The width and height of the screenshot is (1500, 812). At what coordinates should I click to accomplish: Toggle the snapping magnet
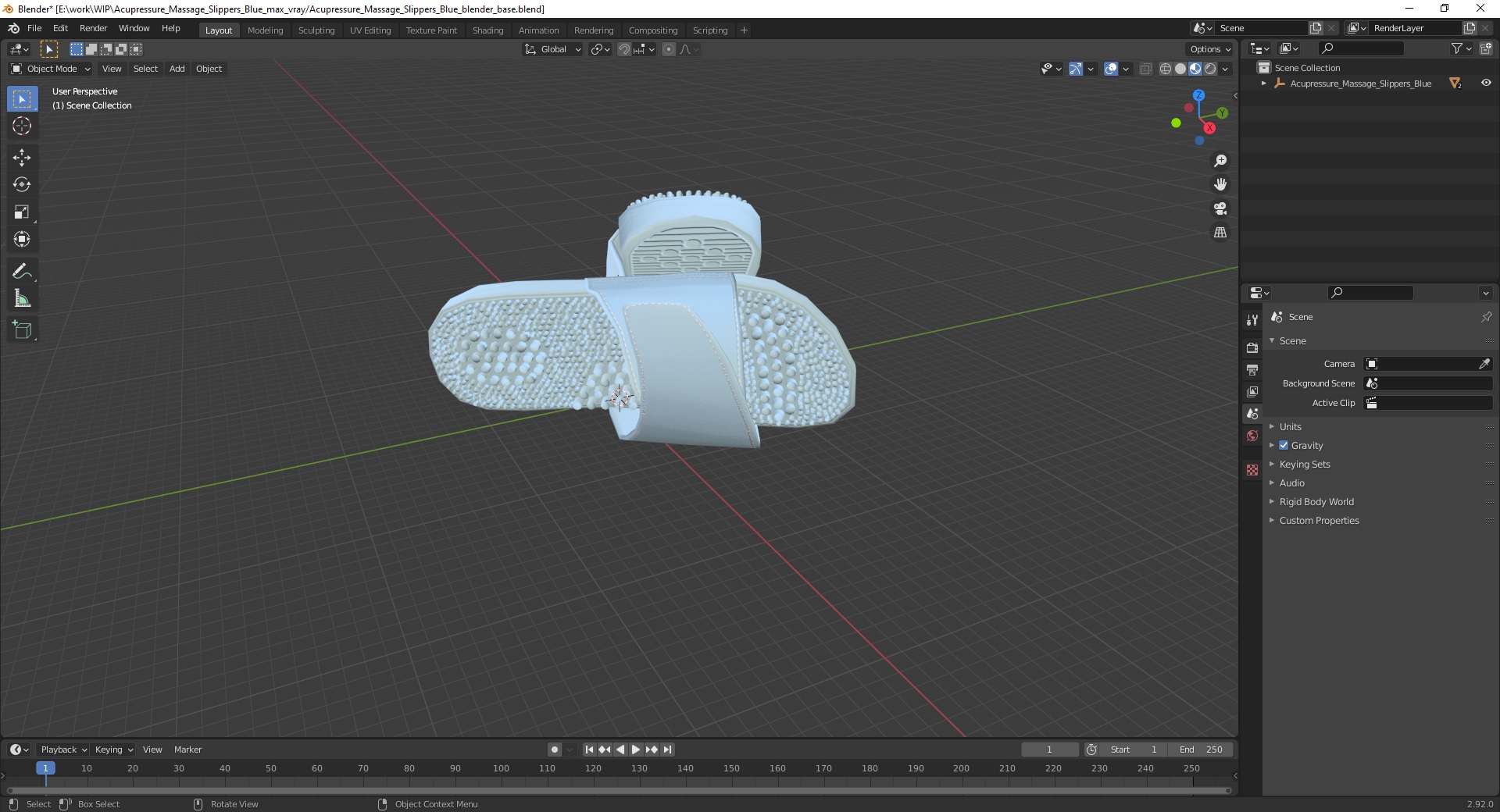(x=623, y=49)
